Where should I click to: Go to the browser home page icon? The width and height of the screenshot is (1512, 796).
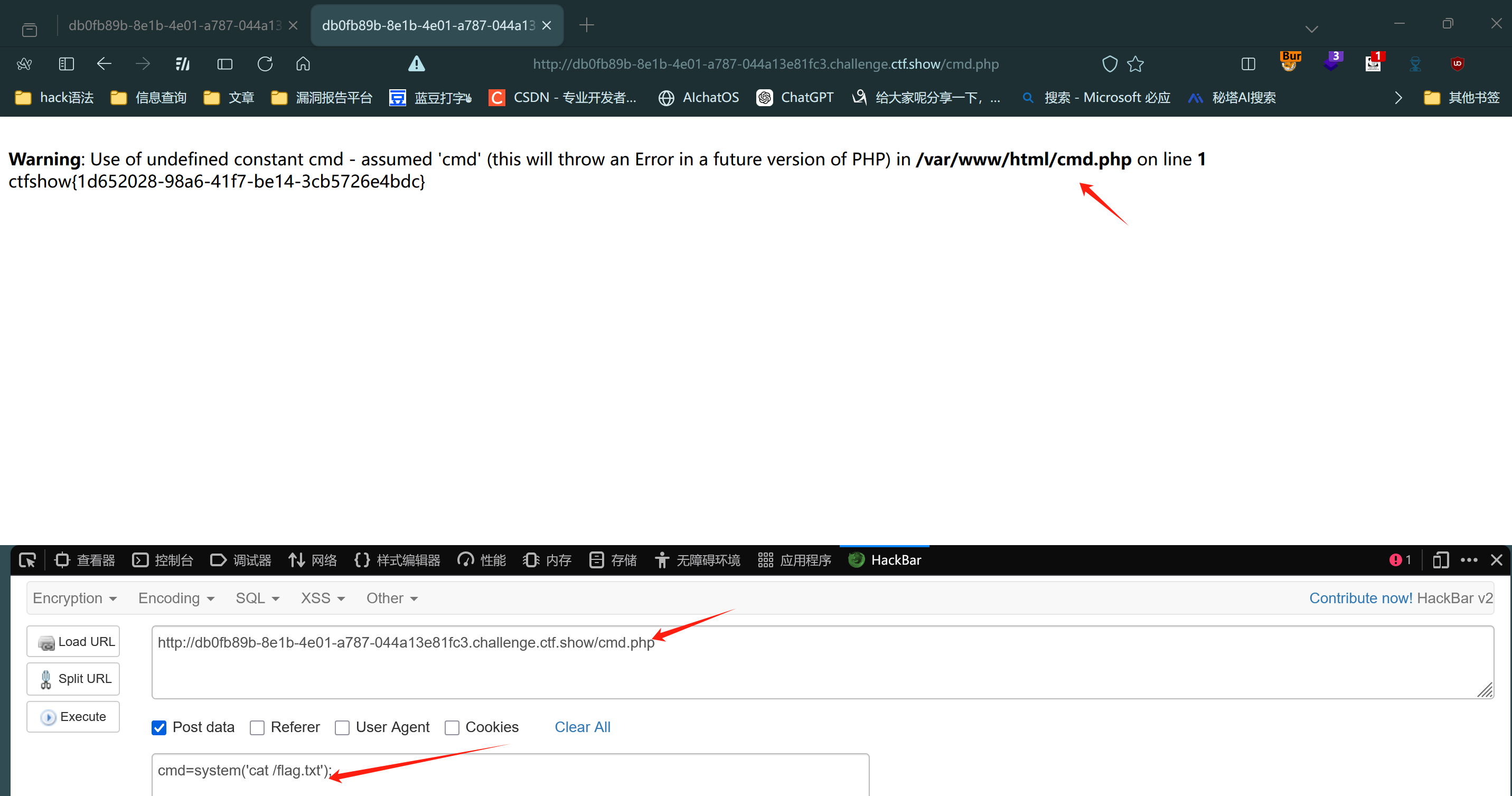(x=303, y=64)
